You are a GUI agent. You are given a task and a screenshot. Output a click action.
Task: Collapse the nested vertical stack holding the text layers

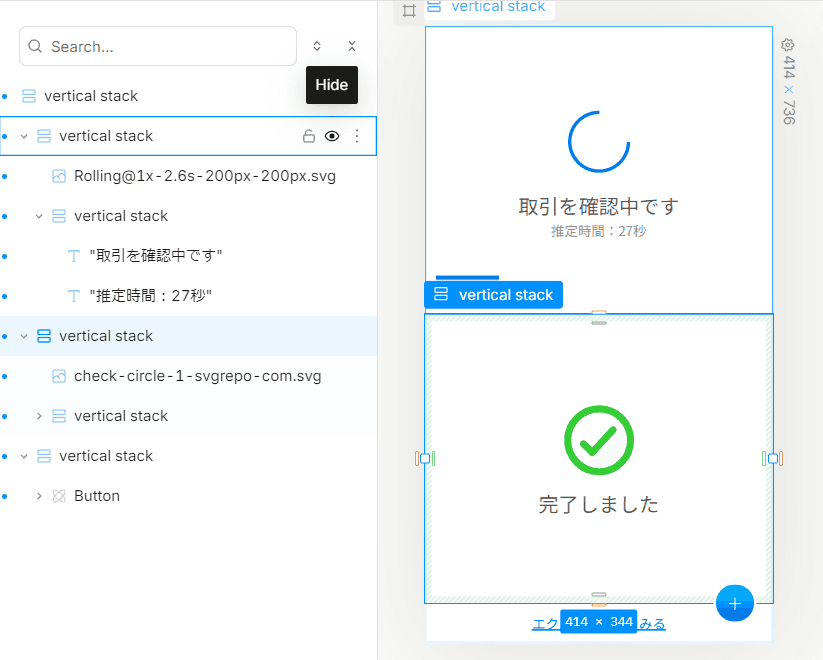[39, 216]
